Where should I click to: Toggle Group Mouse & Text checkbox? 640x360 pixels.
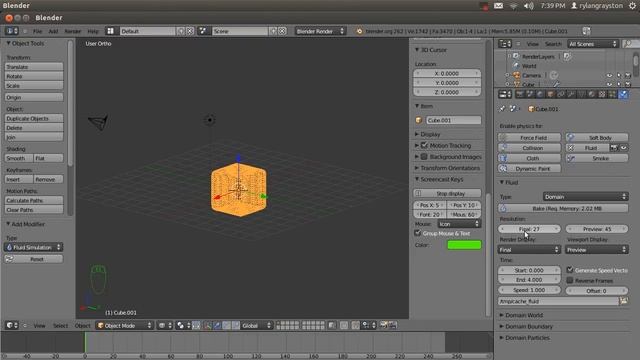pos(417,233)
